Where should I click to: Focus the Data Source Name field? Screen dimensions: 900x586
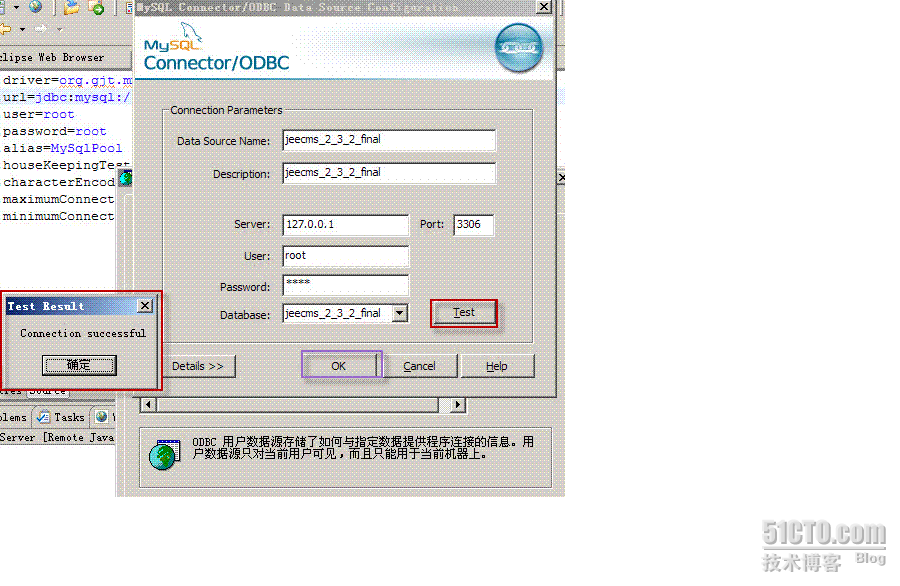click(389, 140)
